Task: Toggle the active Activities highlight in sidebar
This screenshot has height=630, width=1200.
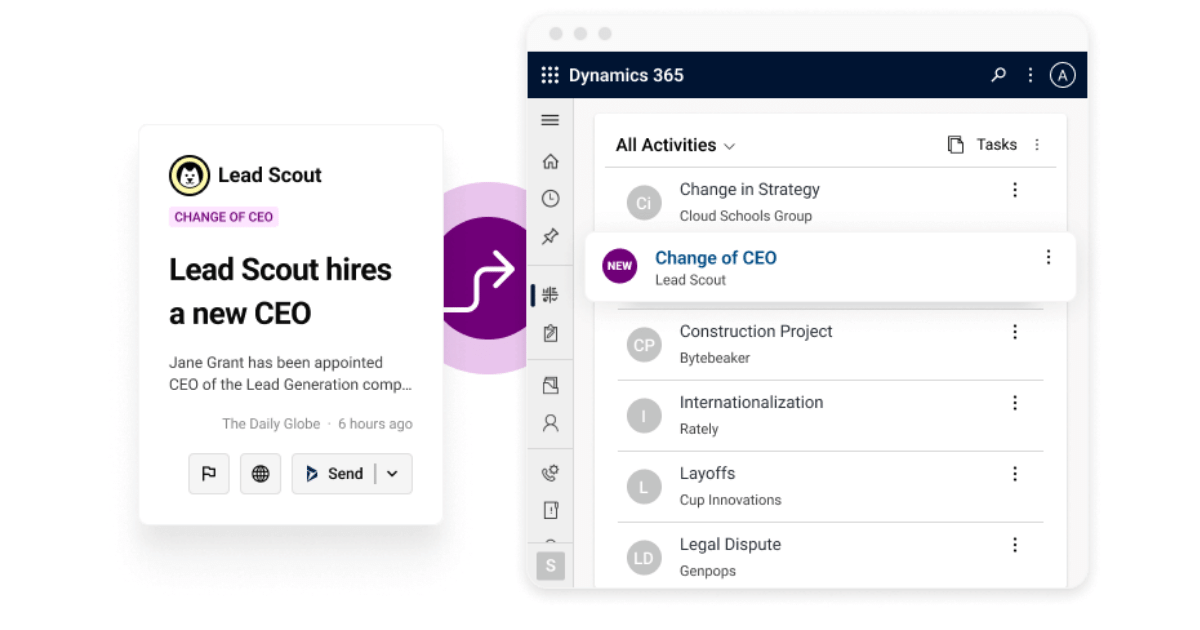Action: pyautogui.click(x=550, y=293)
